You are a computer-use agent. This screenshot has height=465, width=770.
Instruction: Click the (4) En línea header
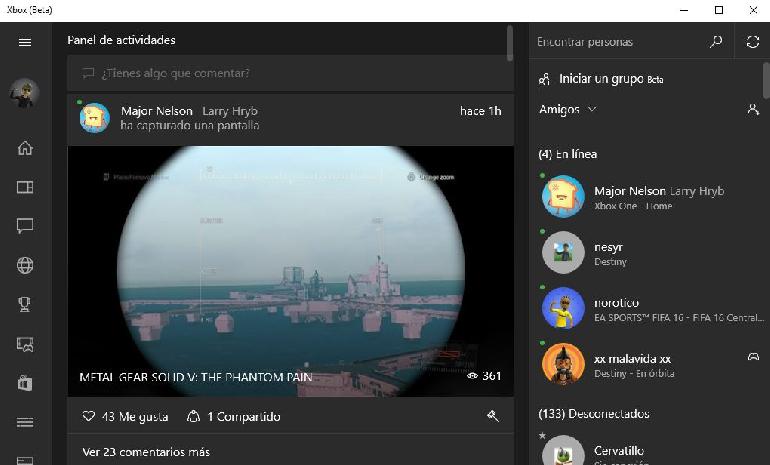568,154
